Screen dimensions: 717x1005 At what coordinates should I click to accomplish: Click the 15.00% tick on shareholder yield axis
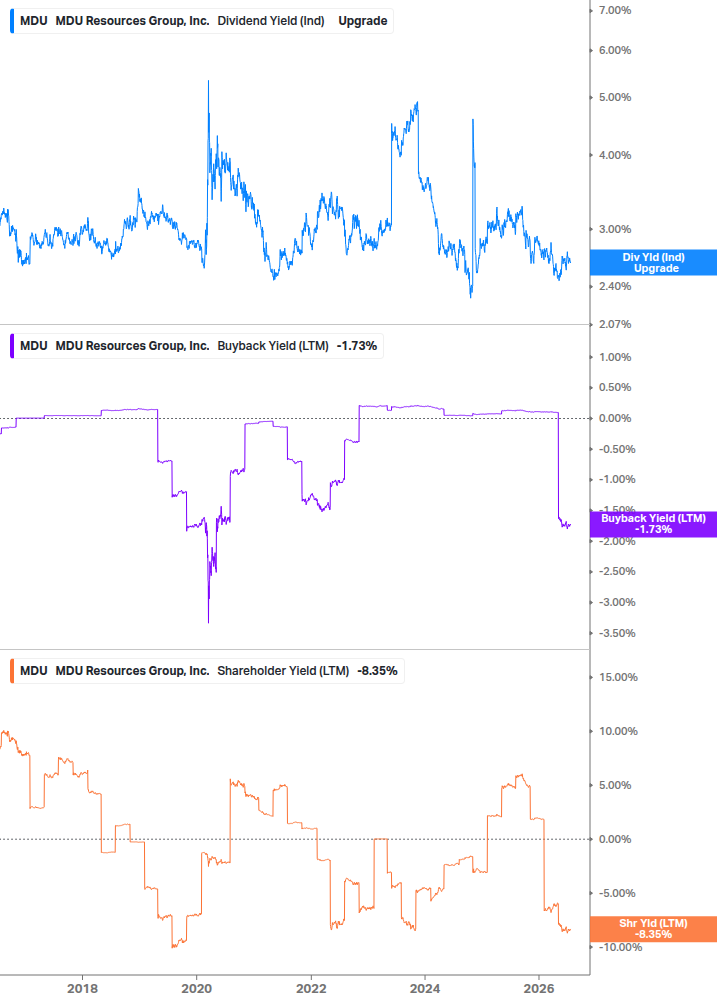[618, 677]
